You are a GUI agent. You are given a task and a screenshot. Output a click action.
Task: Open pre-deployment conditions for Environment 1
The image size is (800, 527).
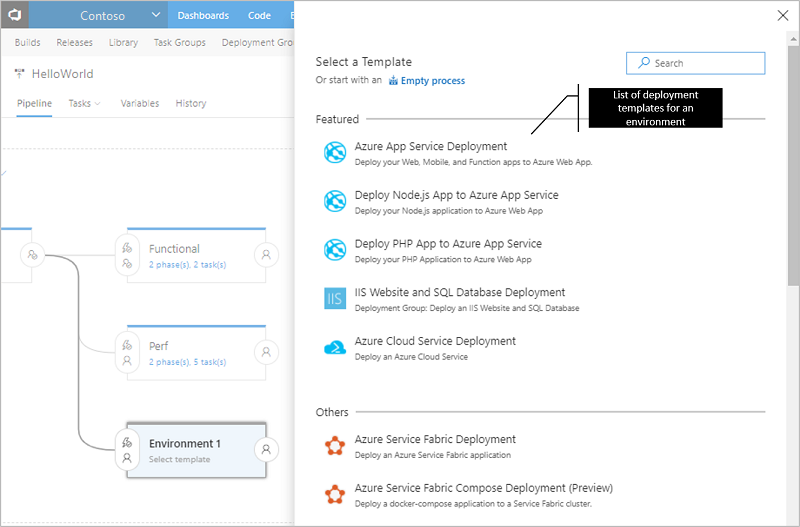127,450
